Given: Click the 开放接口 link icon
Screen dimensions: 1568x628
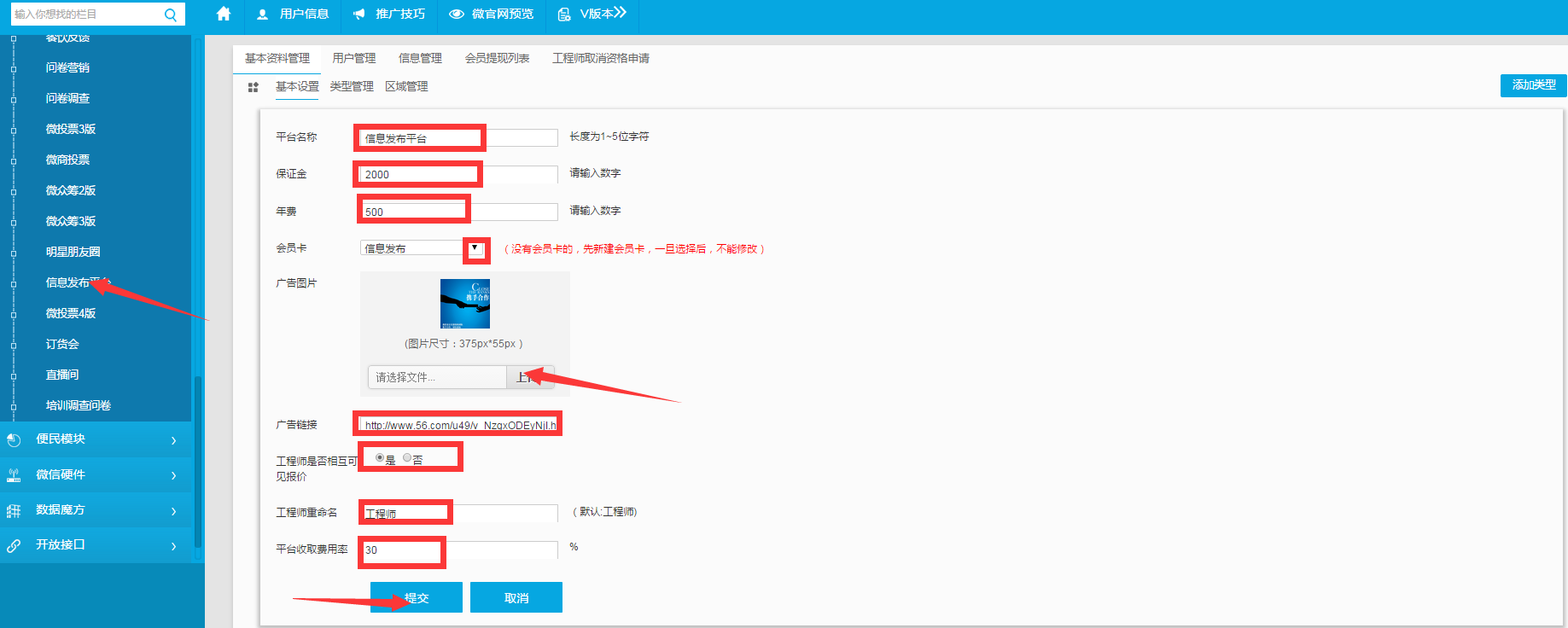Looking at the screenshot, I should coord(14,545).
